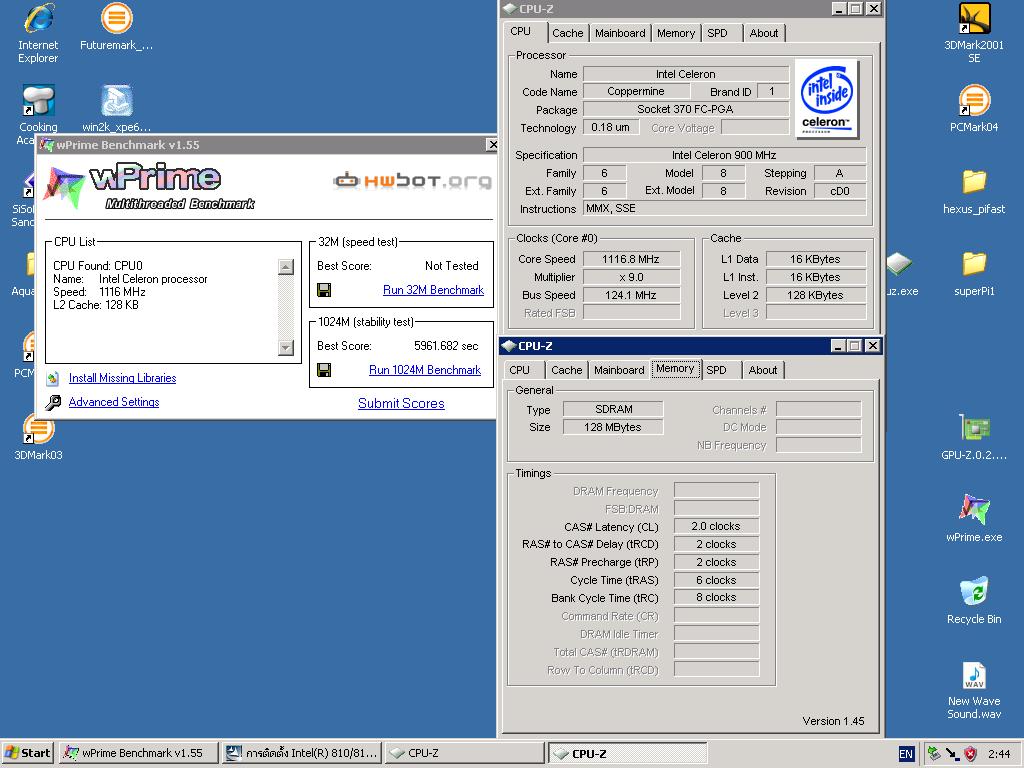The width and height of the screenshot is (1024, 768).
Task: Click the HWBOT.org logo in wPrime
Action: pyautogui.click(x=413, y=180)
